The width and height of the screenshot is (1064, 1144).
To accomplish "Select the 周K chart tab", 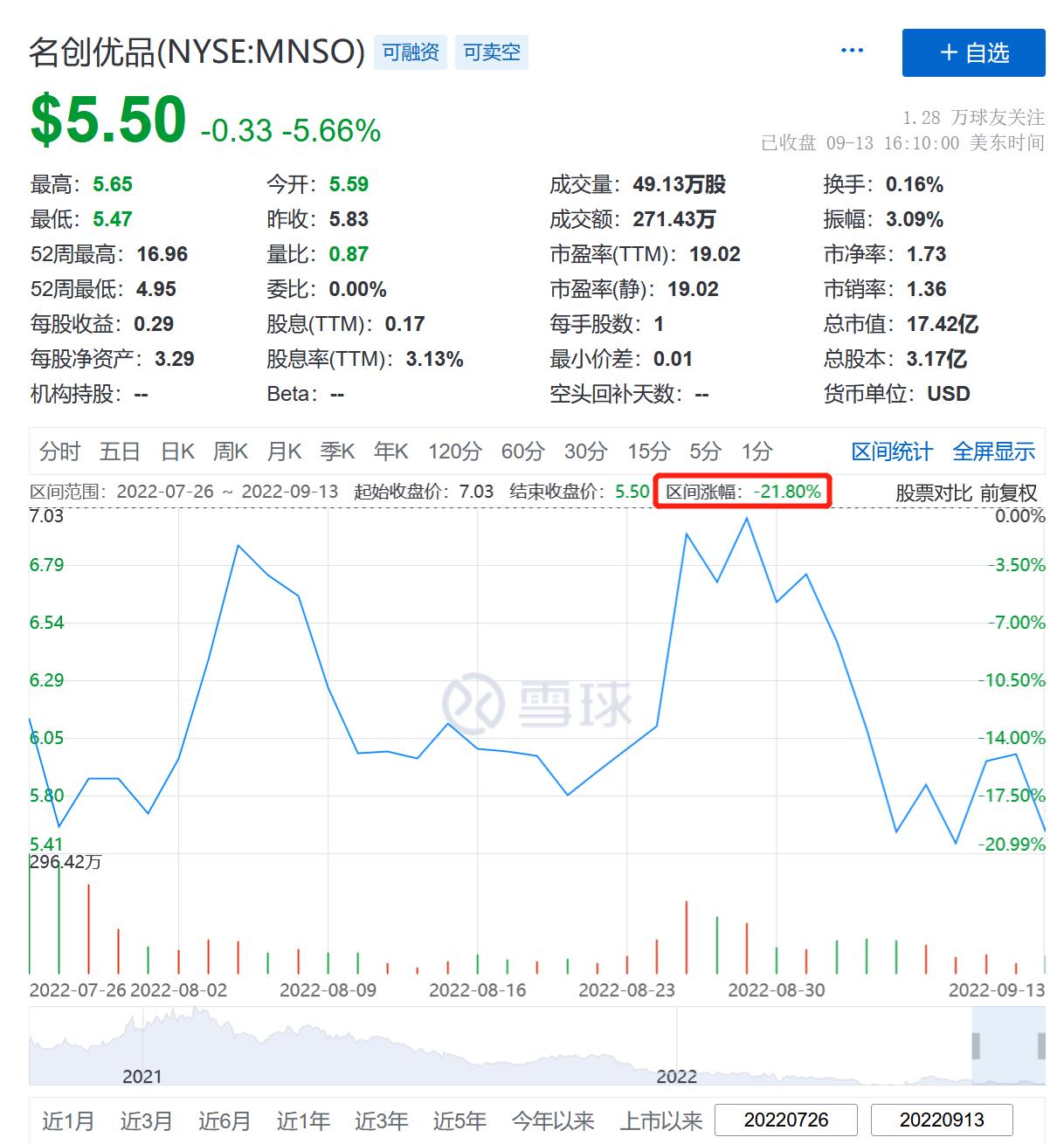I will (x=231, y=451).
